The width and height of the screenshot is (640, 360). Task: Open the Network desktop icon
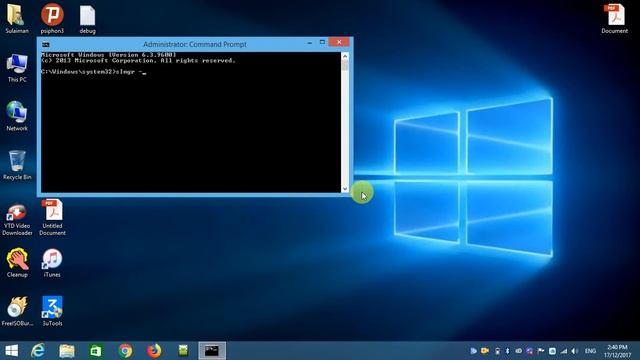[17, 116]
